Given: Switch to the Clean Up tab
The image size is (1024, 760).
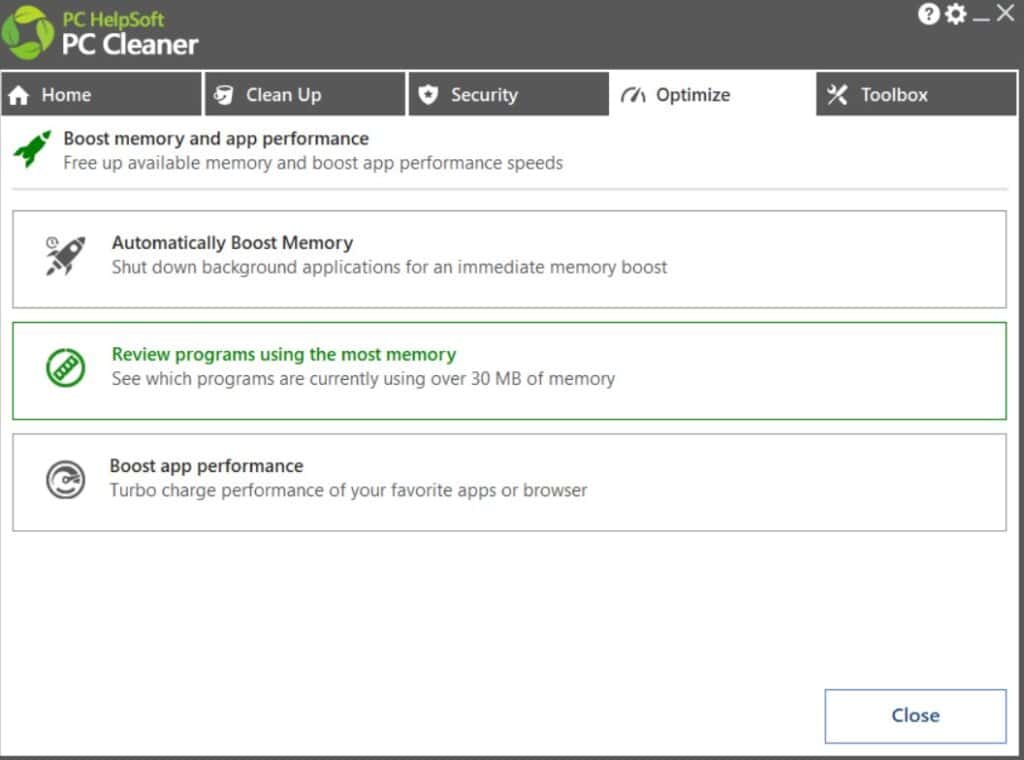Looking at the screenshot, I should point(305,94).
